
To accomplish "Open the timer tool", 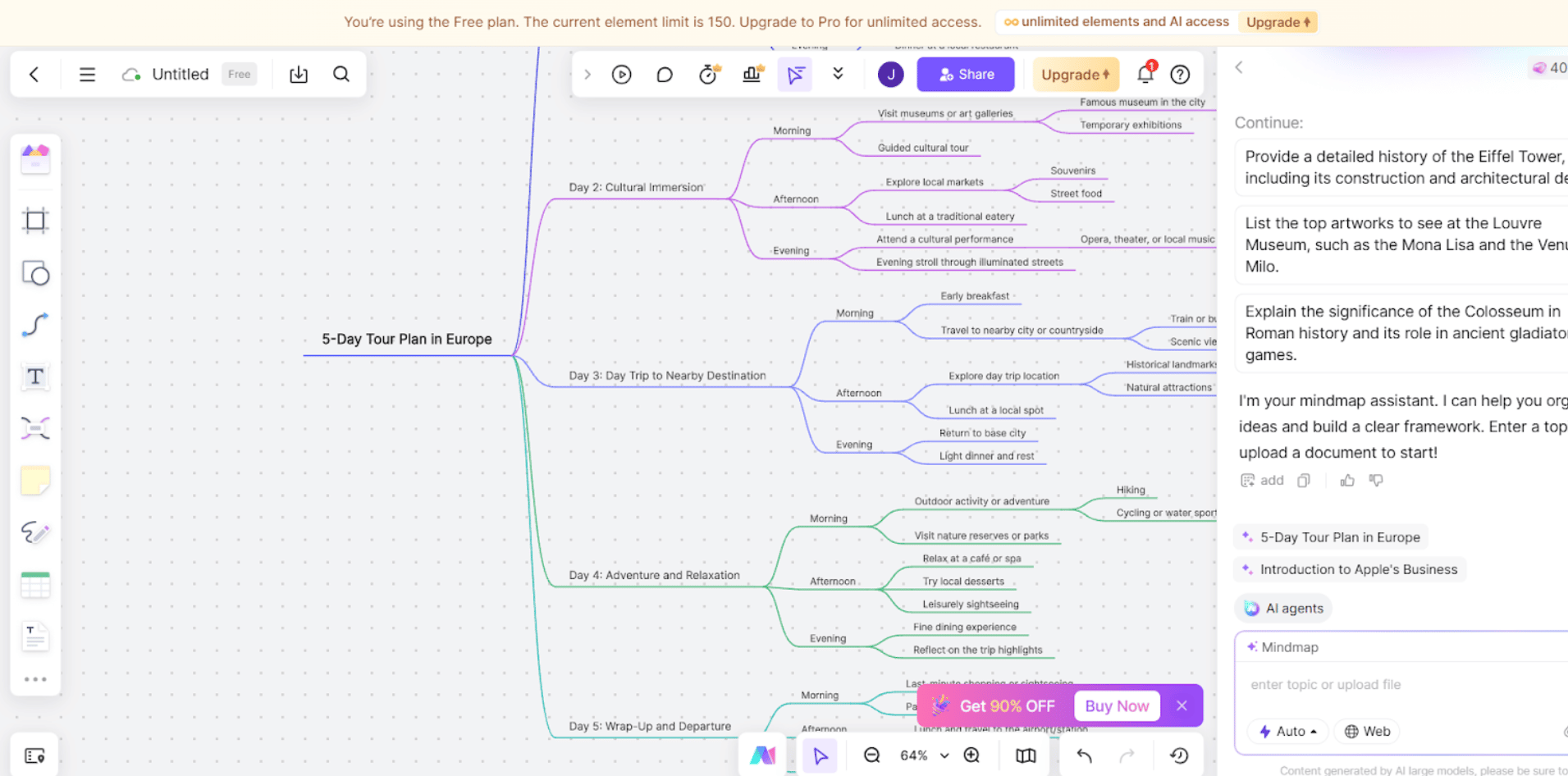I will [709, 75].
